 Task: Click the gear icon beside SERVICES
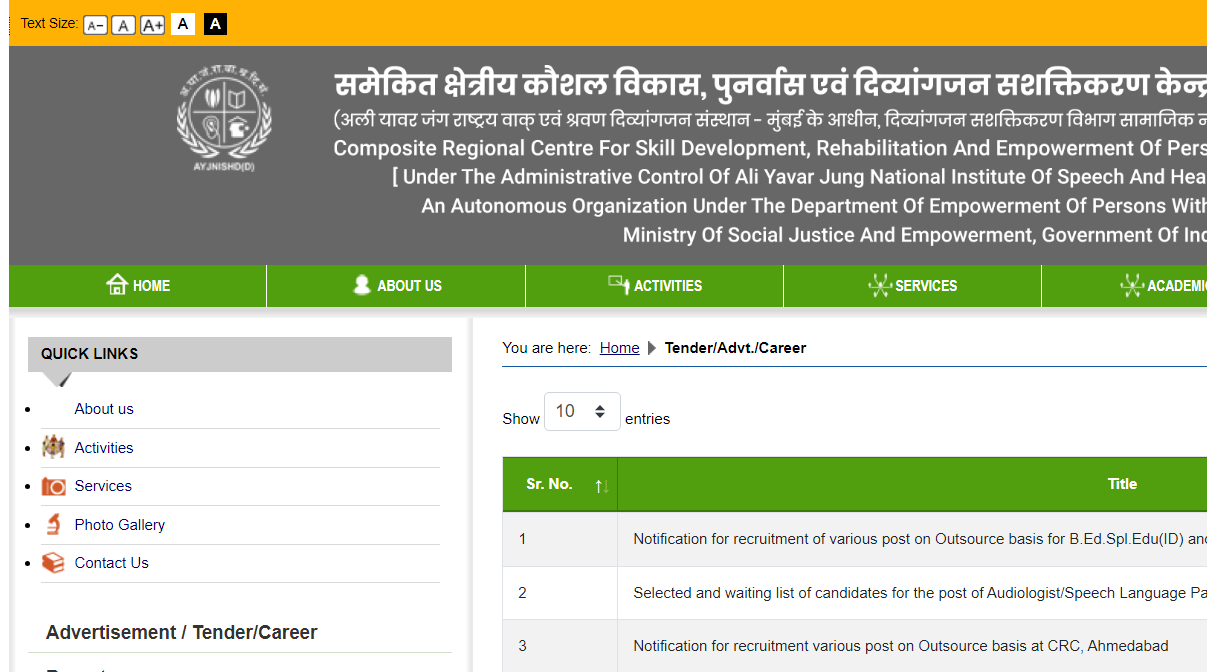click(x=880, y=285)
